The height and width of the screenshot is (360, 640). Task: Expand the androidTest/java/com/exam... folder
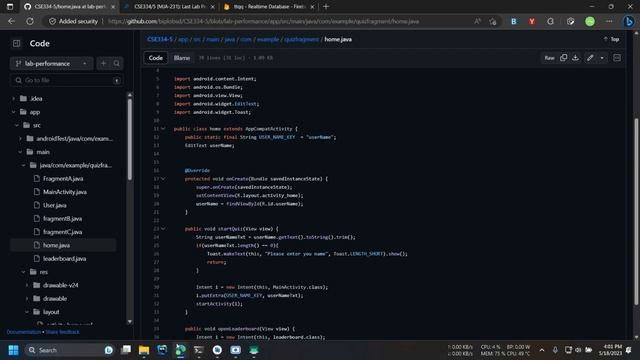(x=20, y=139)
